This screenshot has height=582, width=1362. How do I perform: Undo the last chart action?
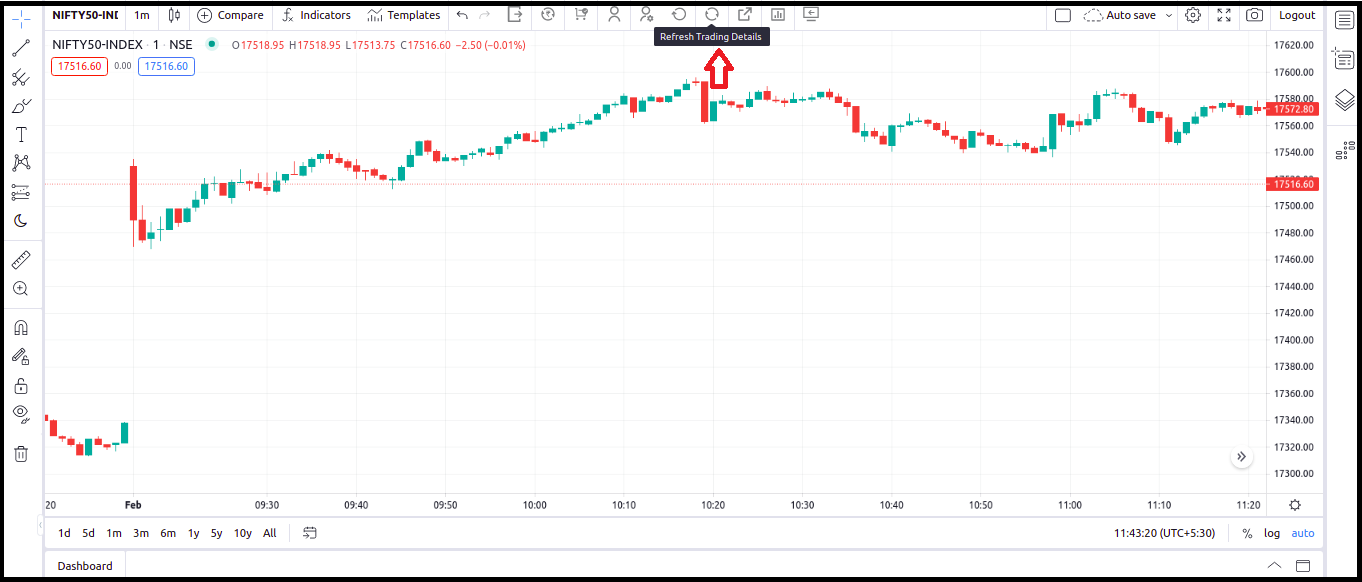462,15
